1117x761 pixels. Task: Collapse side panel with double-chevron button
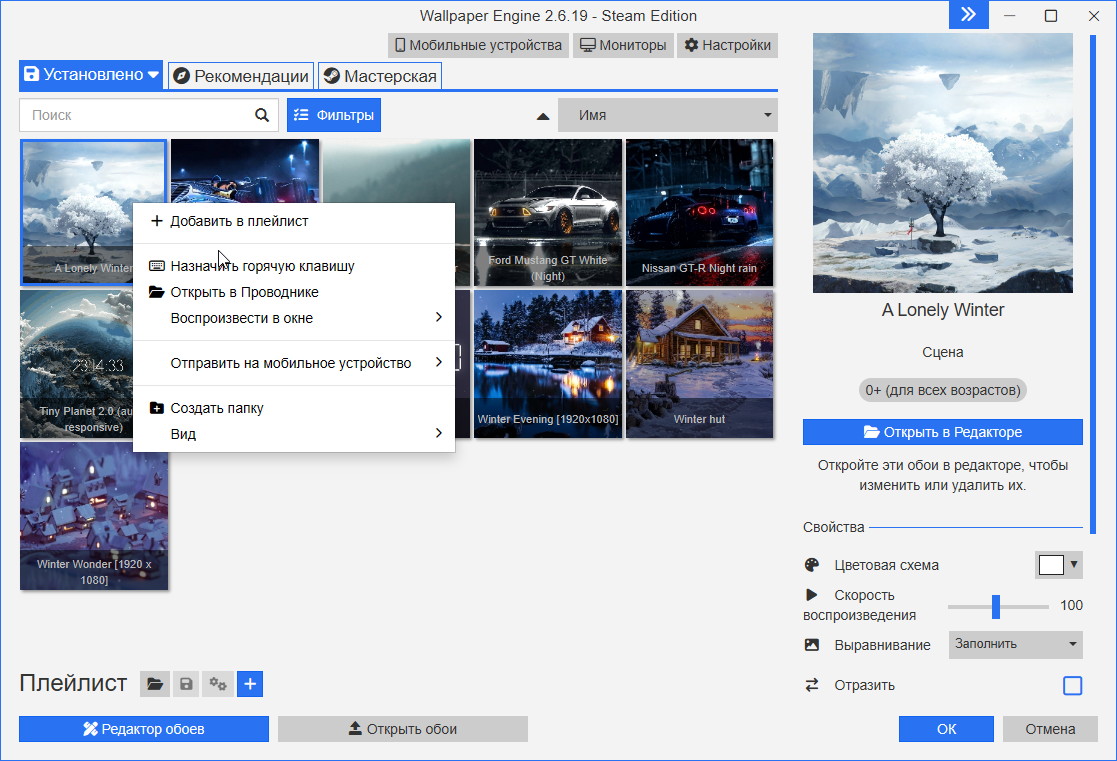968,15
